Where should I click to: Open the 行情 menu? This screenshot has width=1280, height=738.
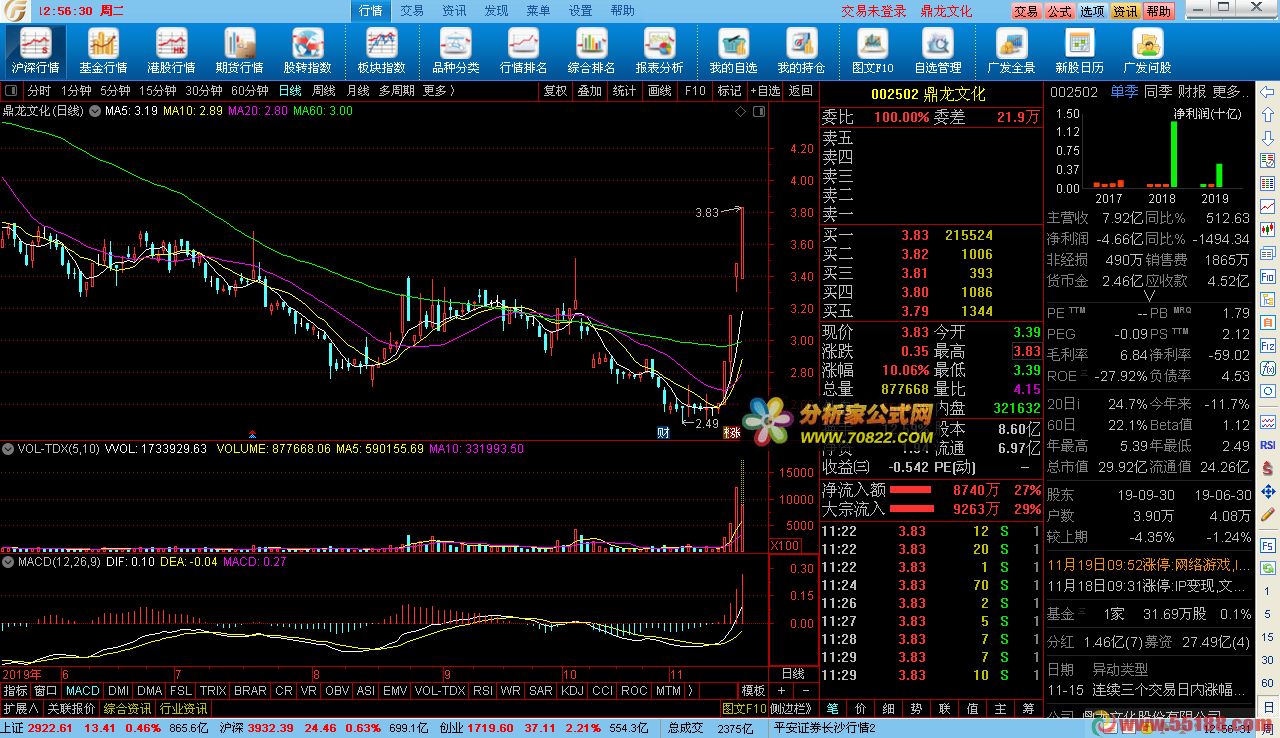(x=370, y=11)
